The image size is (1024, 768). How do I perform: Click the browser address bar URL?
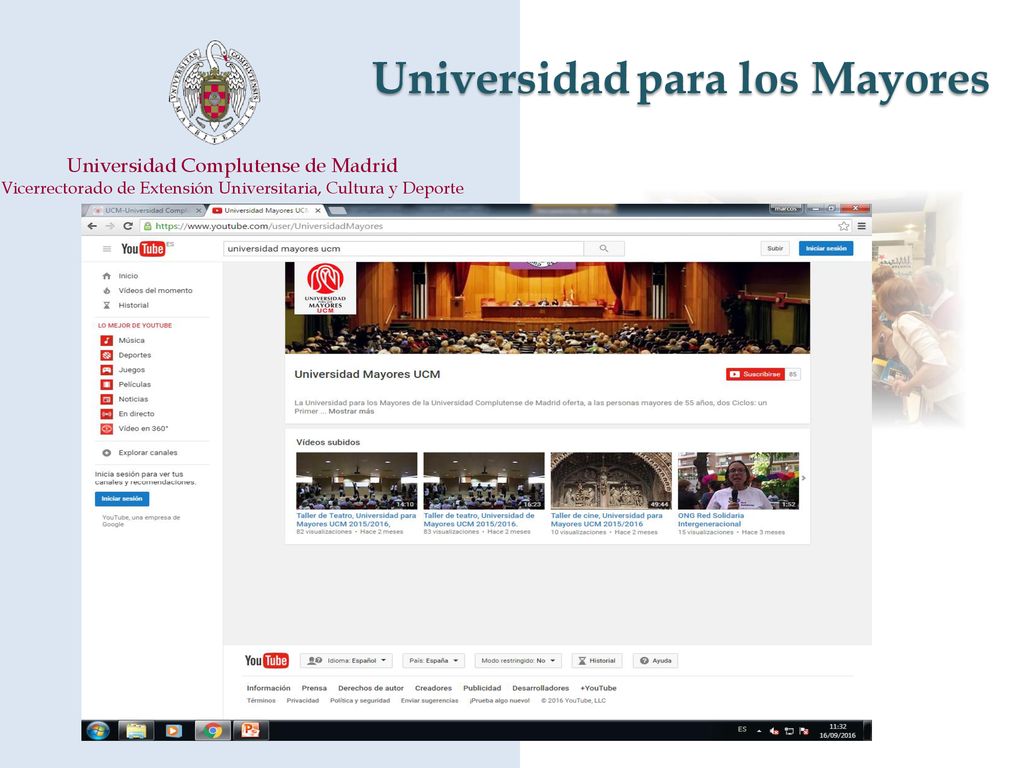coord(269,226)
